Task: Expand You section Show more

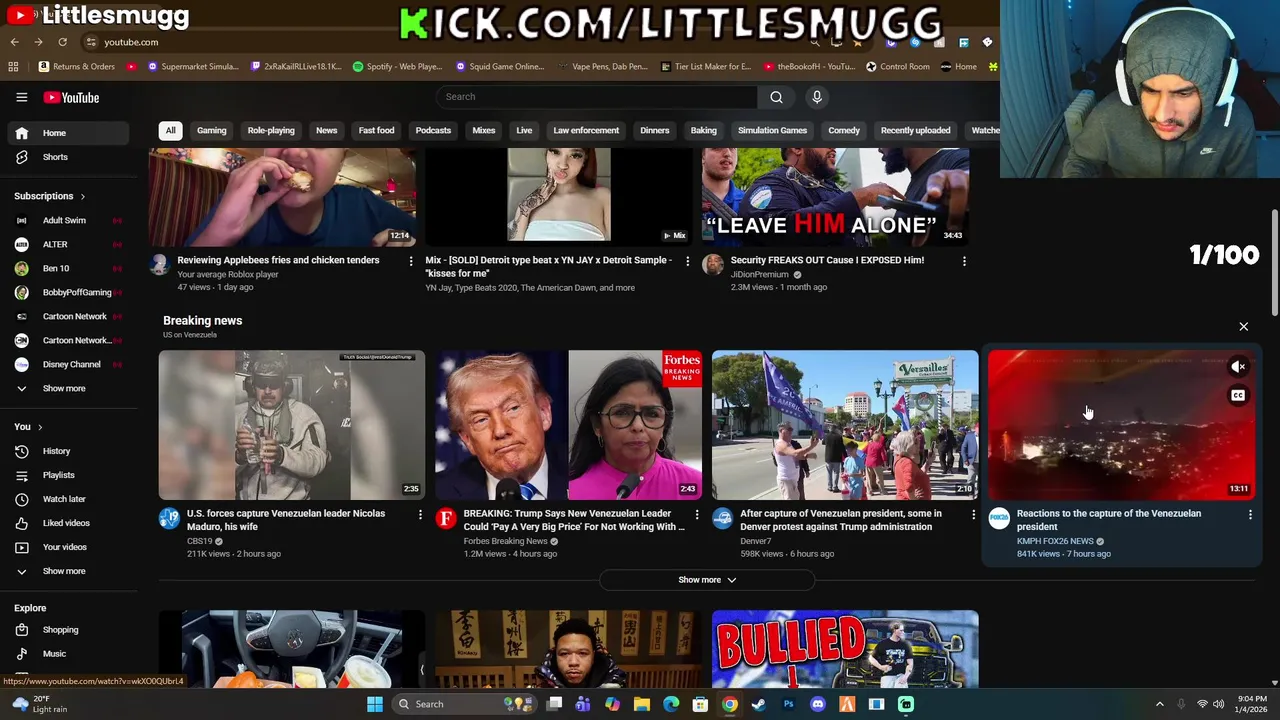Action: 68,571
